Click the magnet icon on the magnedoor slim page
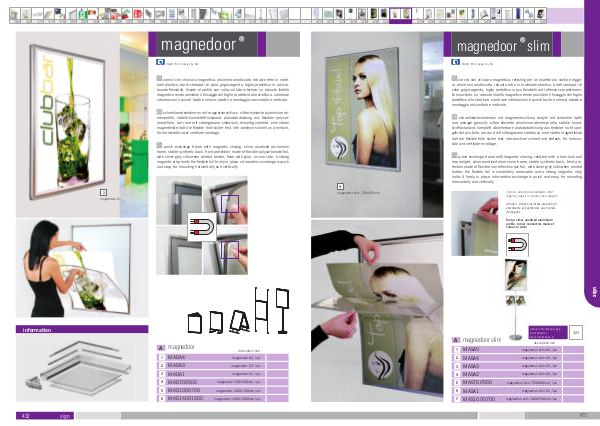This screenshot has height=426, width=600. point(517,245)
